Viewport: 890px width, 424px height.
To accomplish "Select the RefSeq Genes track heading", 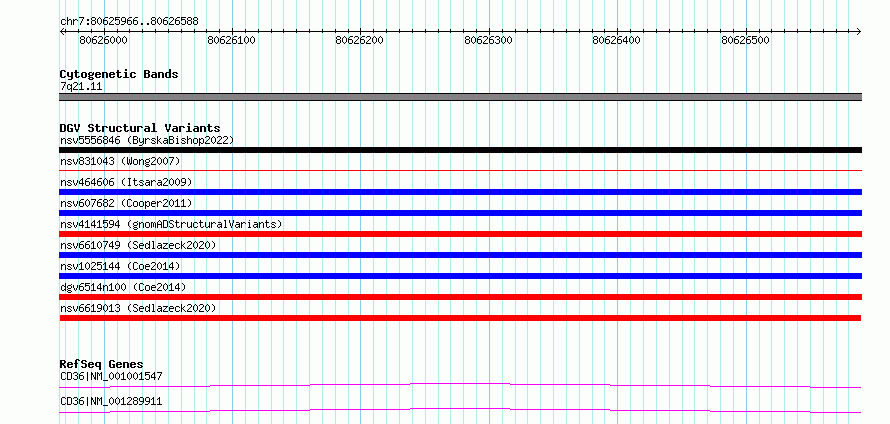I will tap(102, 364).
